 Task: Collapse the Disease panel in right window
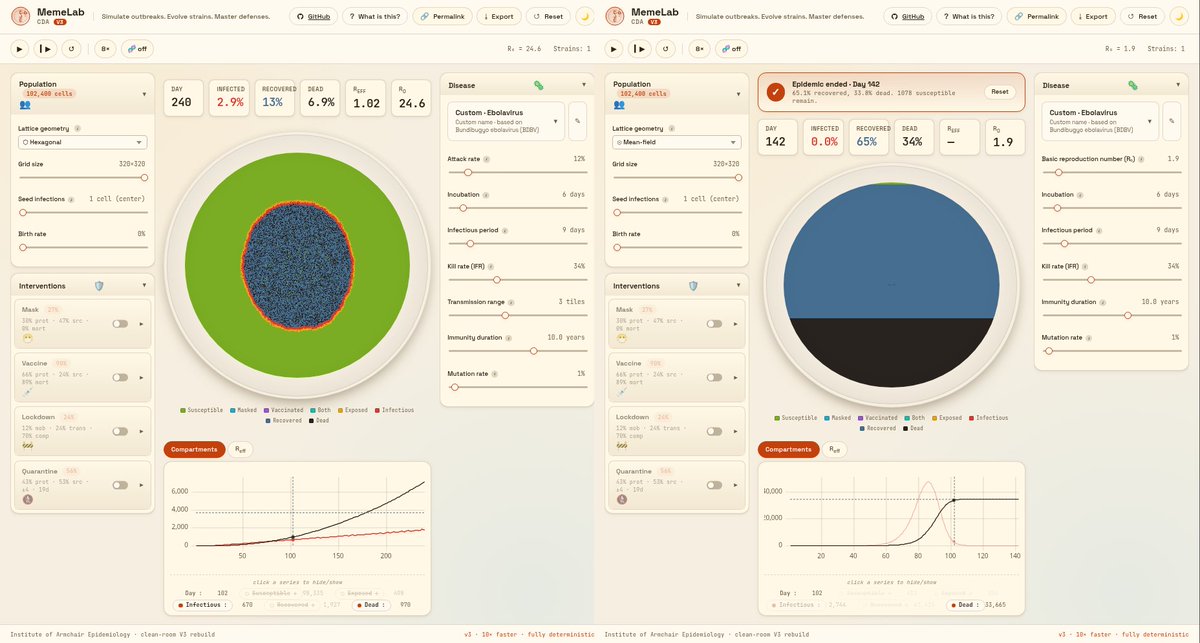pyautogui.click(x=1177, y=85)
